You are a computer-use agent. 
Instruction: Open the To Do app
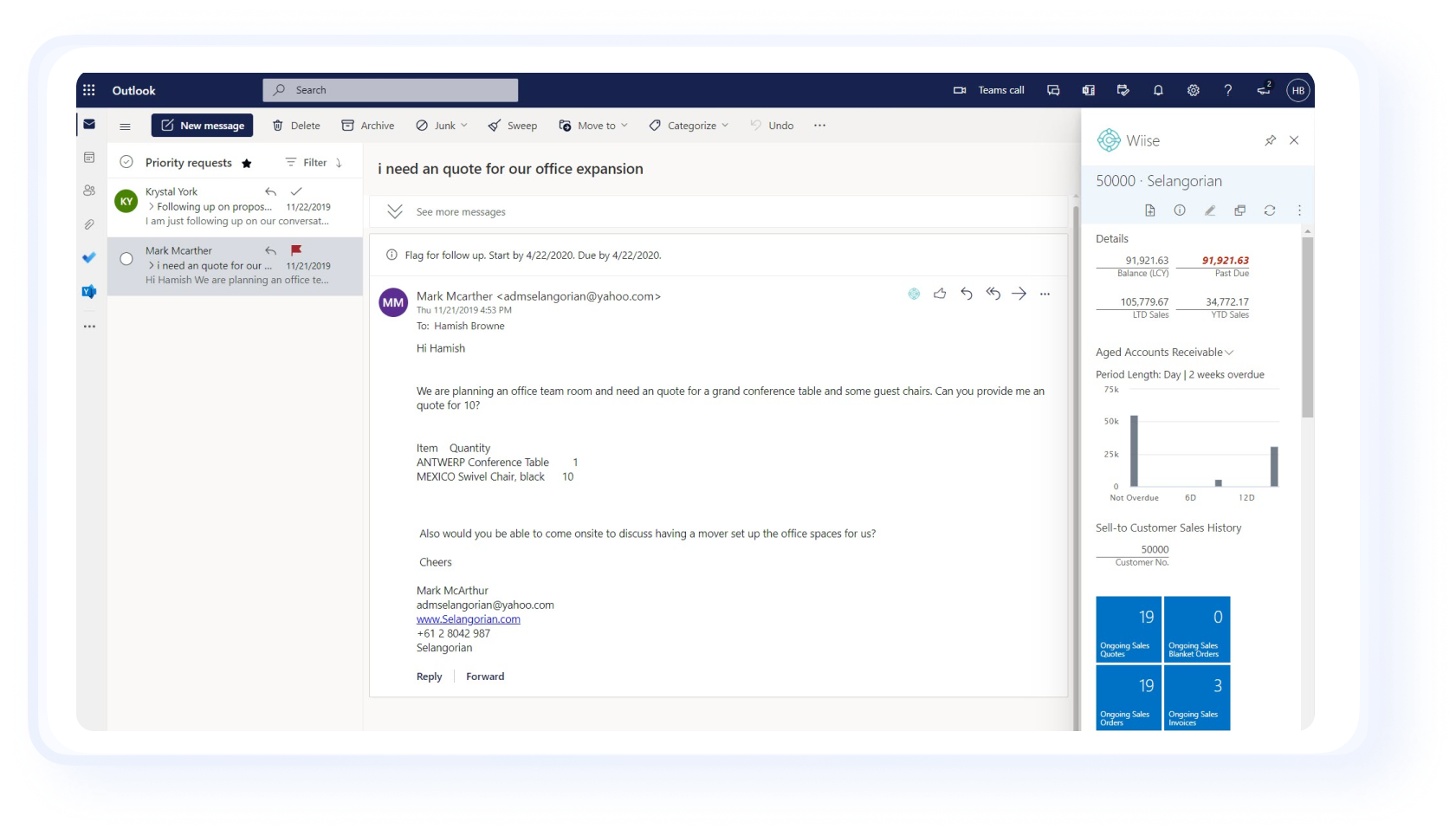tap(89, 257)
